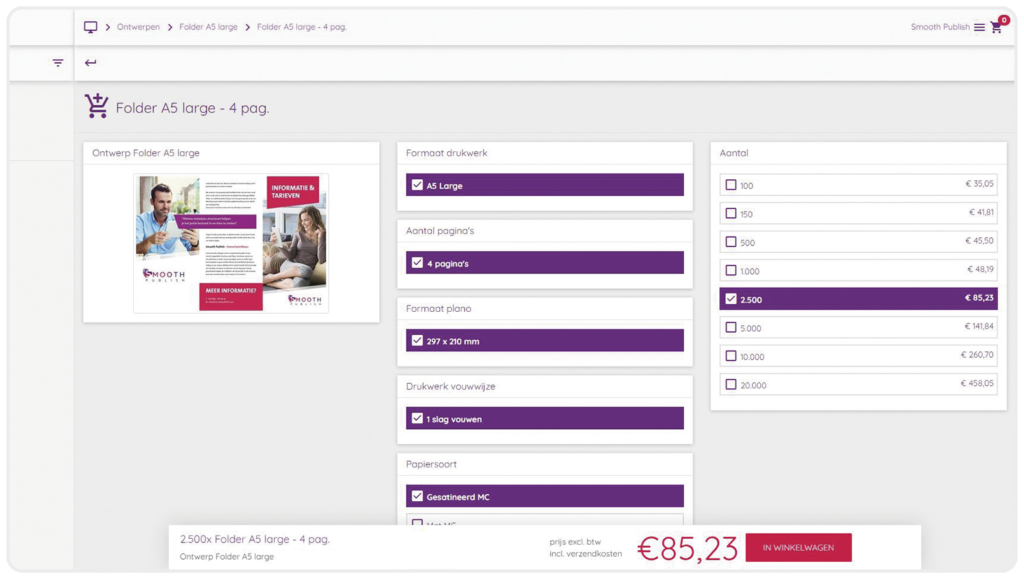
Task: Click the back arrow icon
Action: tap(91, 63)
